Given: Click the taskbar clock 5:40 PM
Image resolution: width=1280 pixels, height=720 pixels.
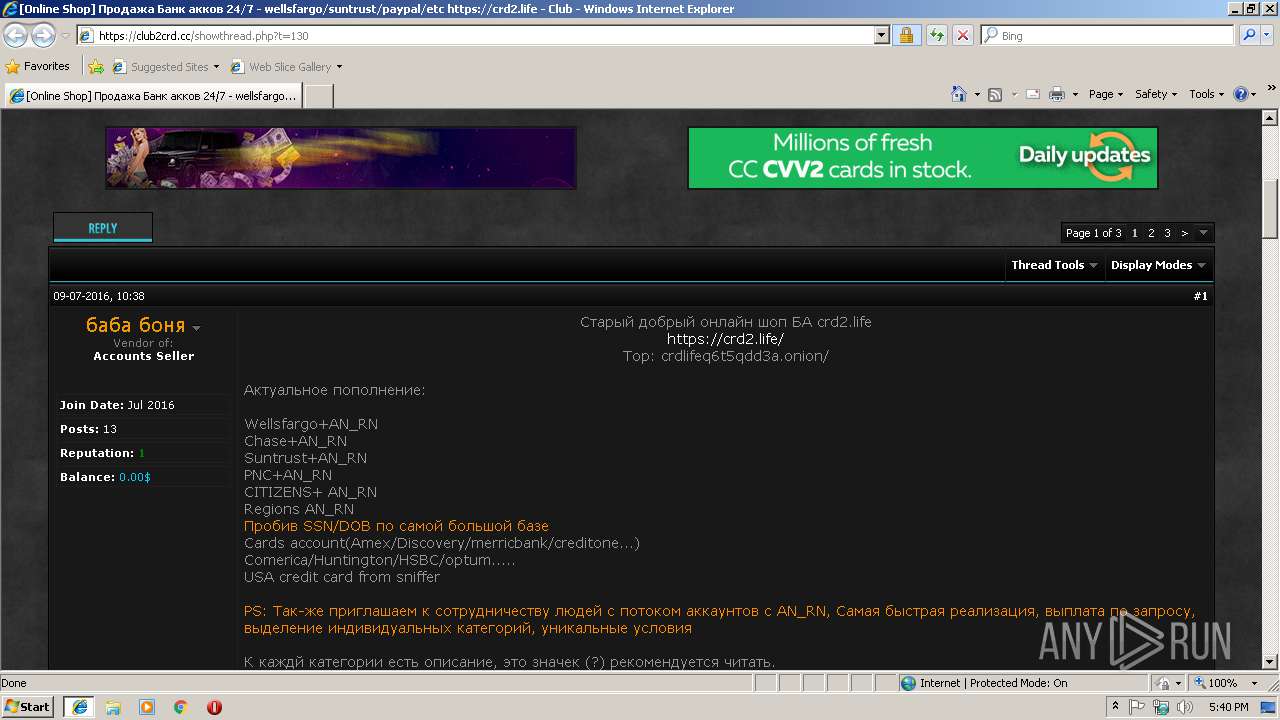Looking at the screenshot, I should [1228, 707].
